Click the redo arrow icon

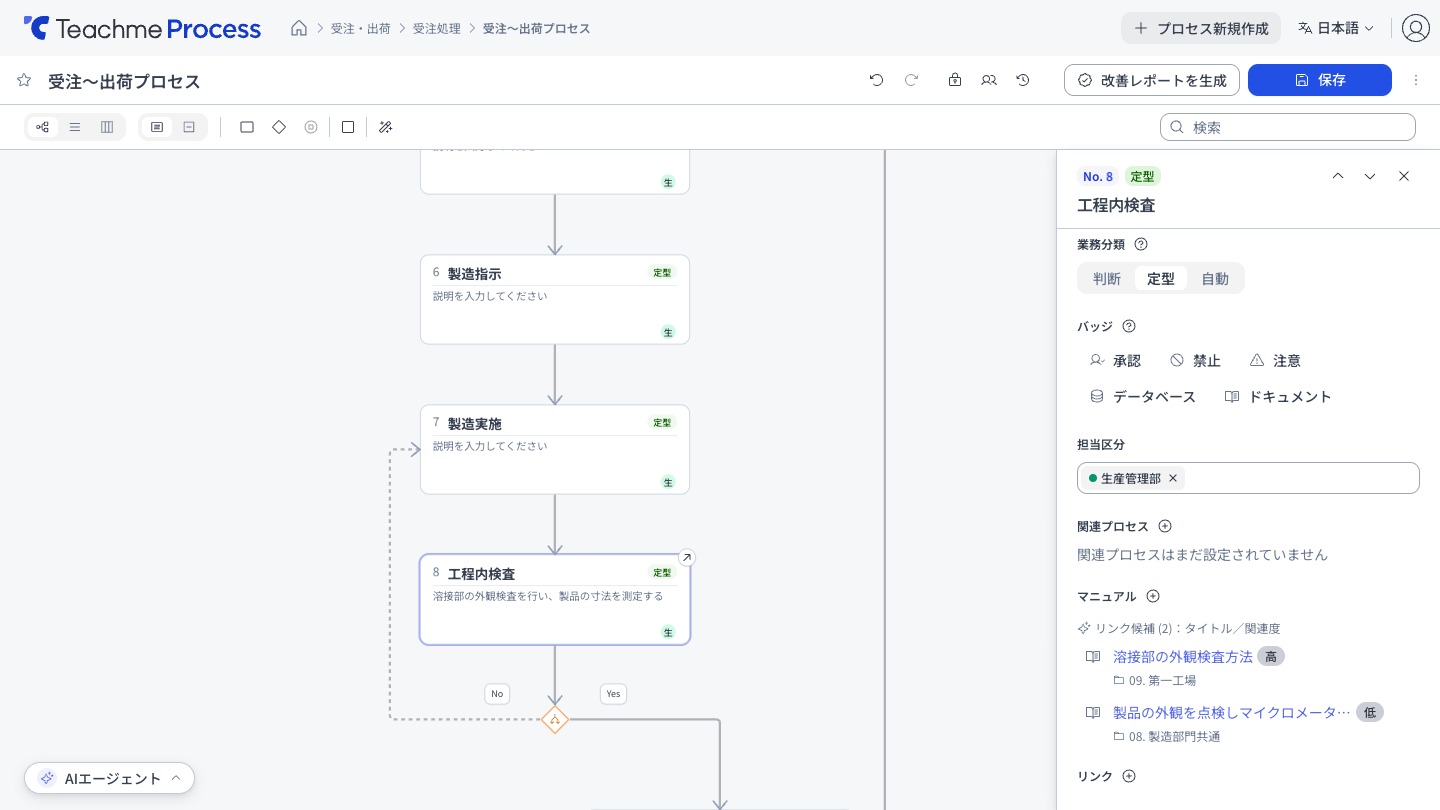pyautogui.click(x=911, y=80)
